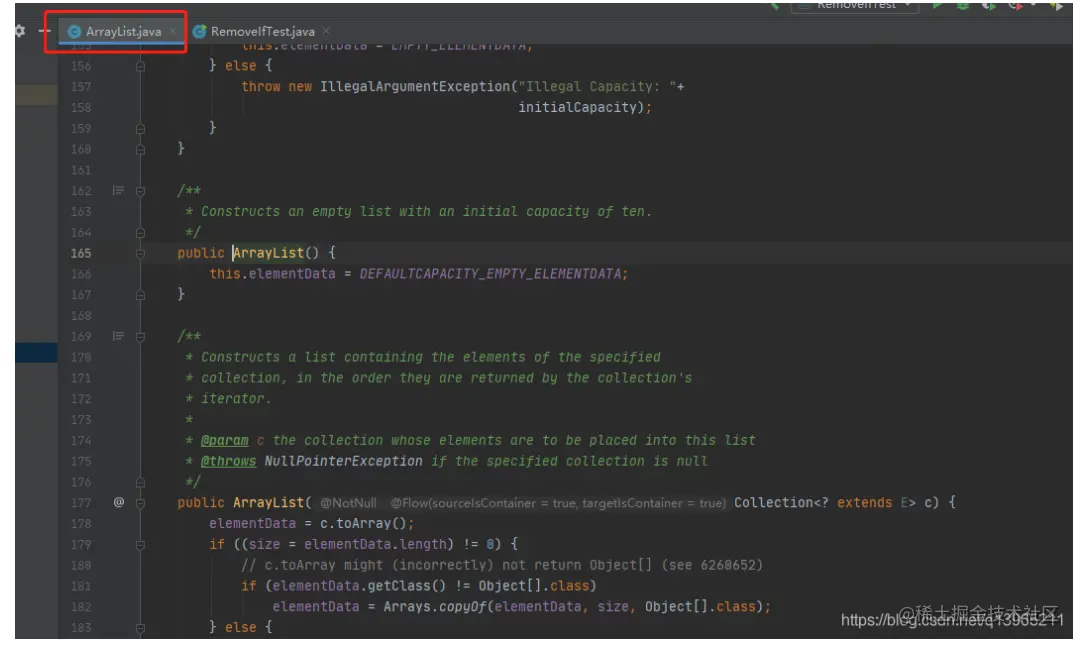Click the Collection<? extends E> parameter type

824,502
